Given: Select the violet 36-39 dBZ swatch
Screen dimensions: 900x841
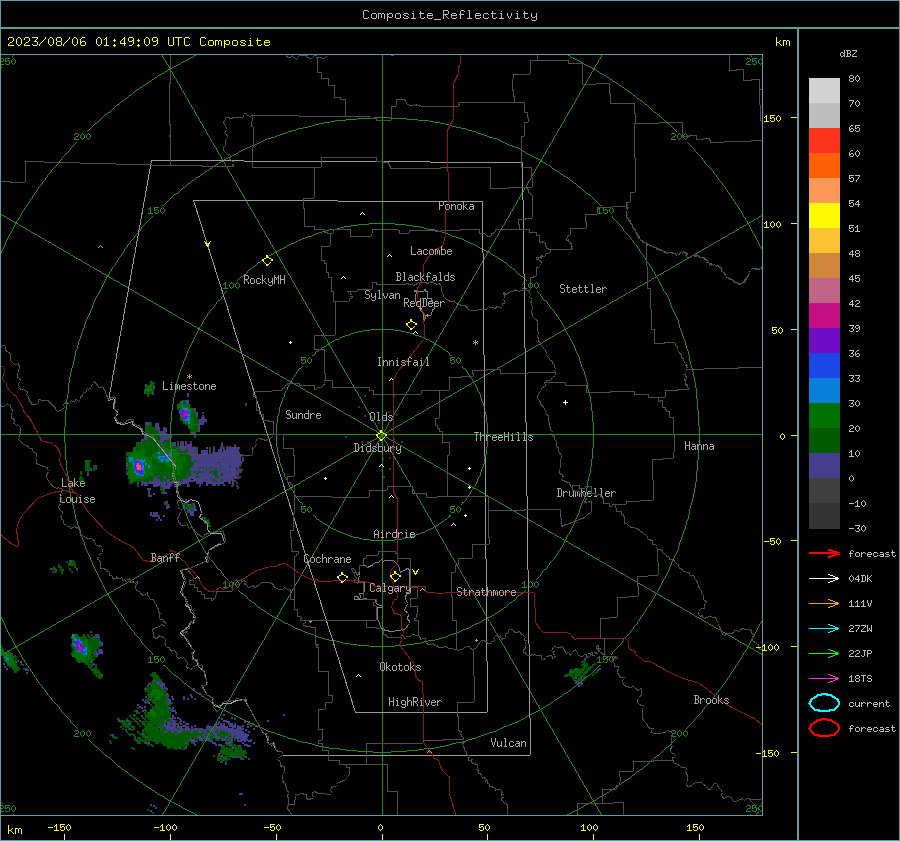Looking at the screenshot, I should pos(824,341).
